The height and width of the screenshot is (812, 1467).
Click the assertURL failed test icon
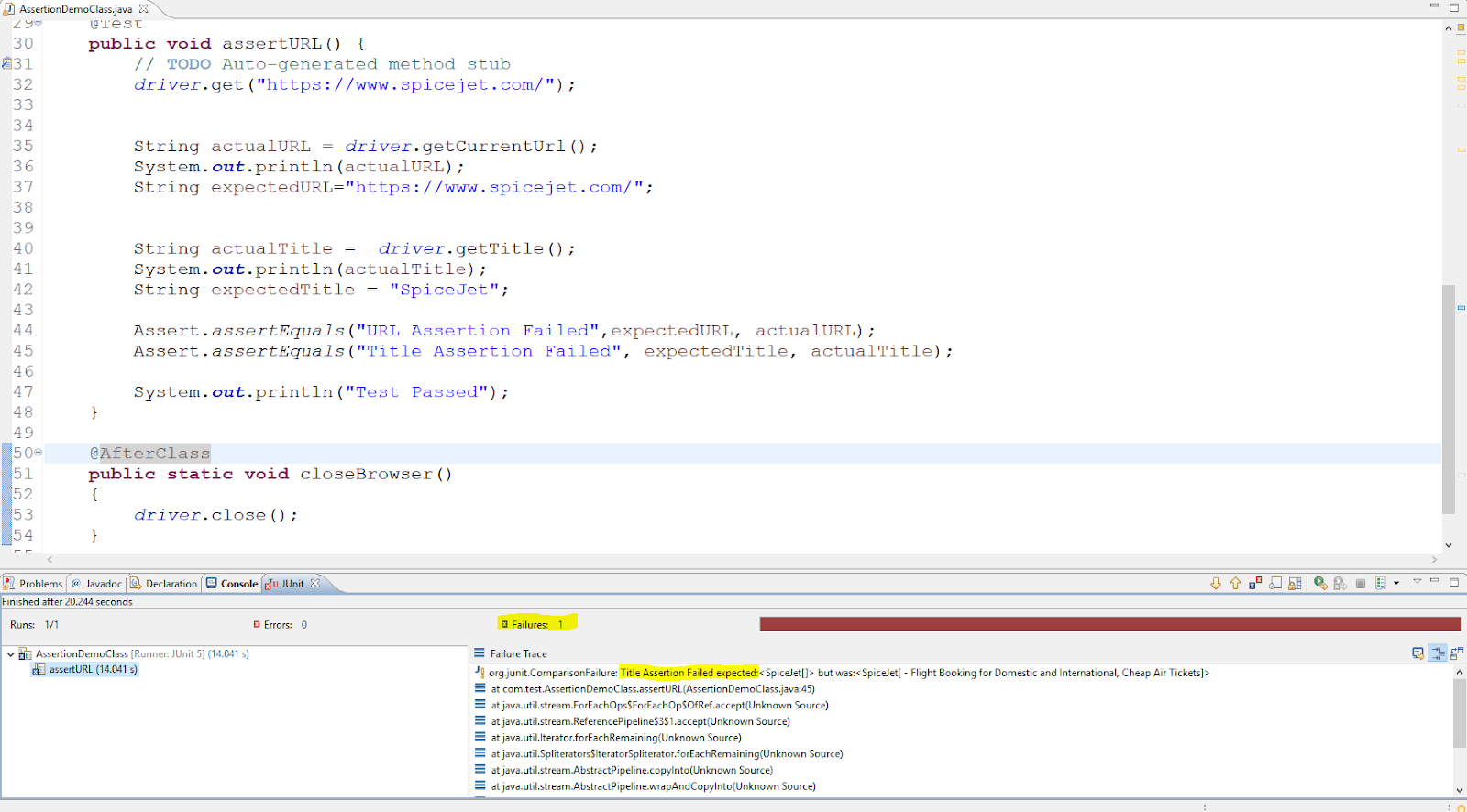tap(39, 670)
